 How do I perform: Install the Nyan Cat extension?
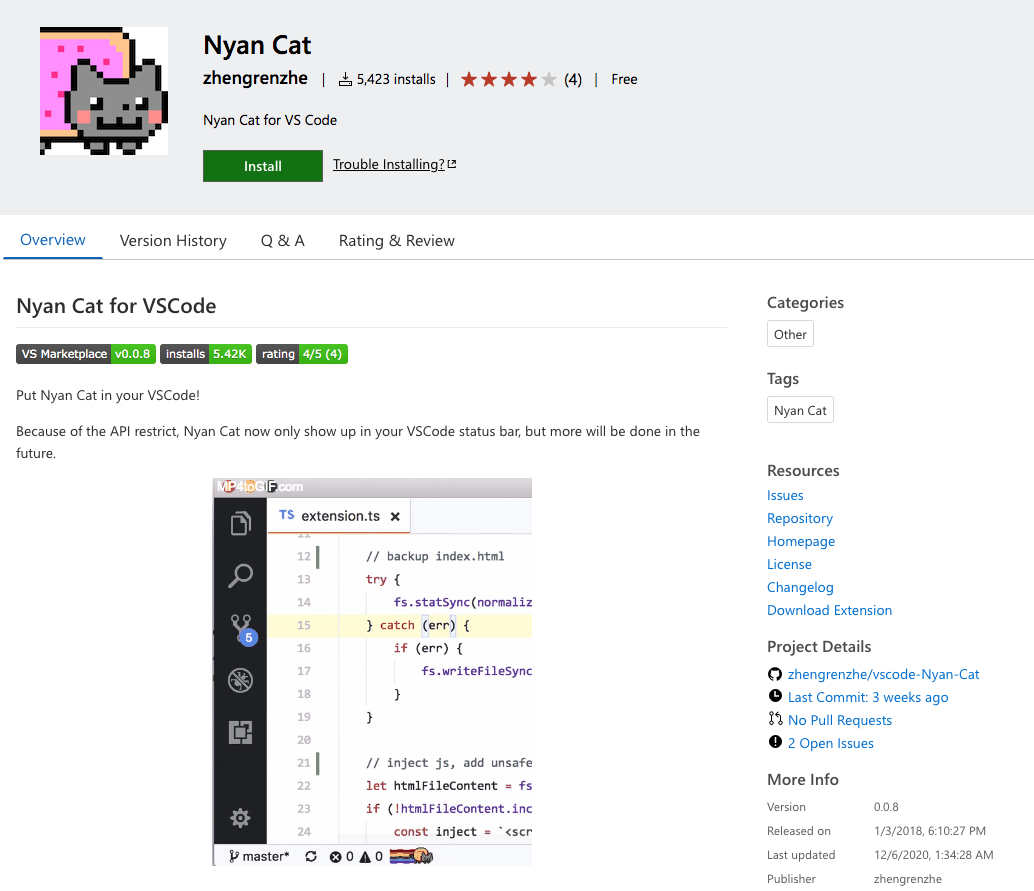click(262, 166)
